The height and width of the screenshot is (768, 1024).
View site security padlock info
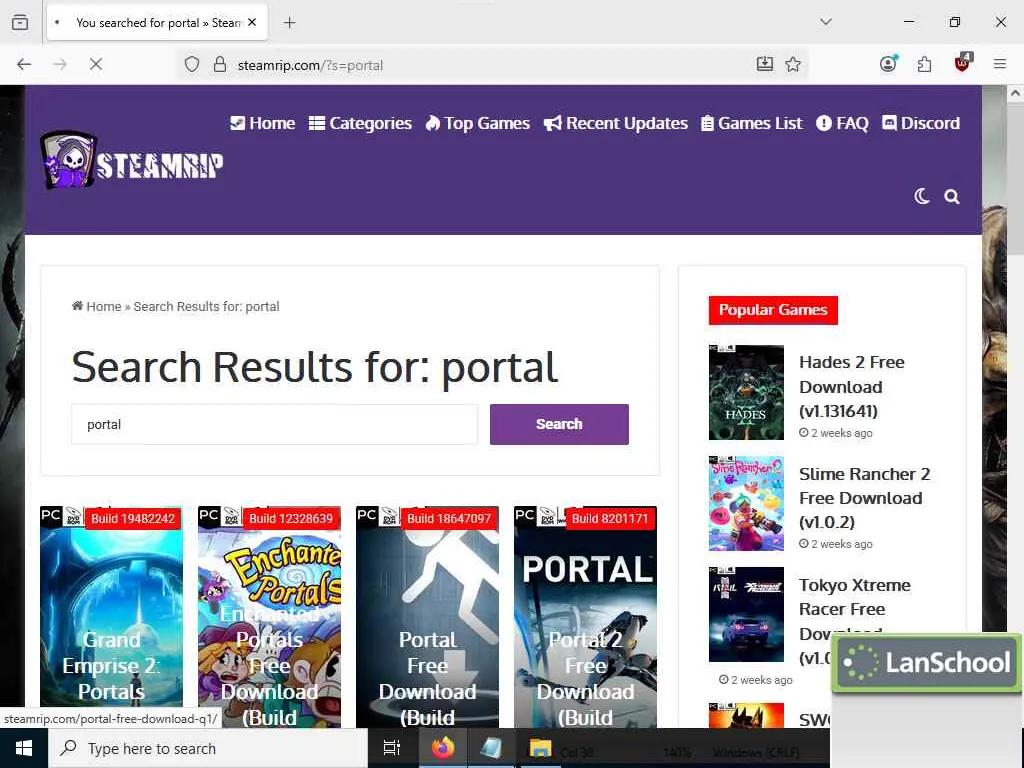[220, 65]
